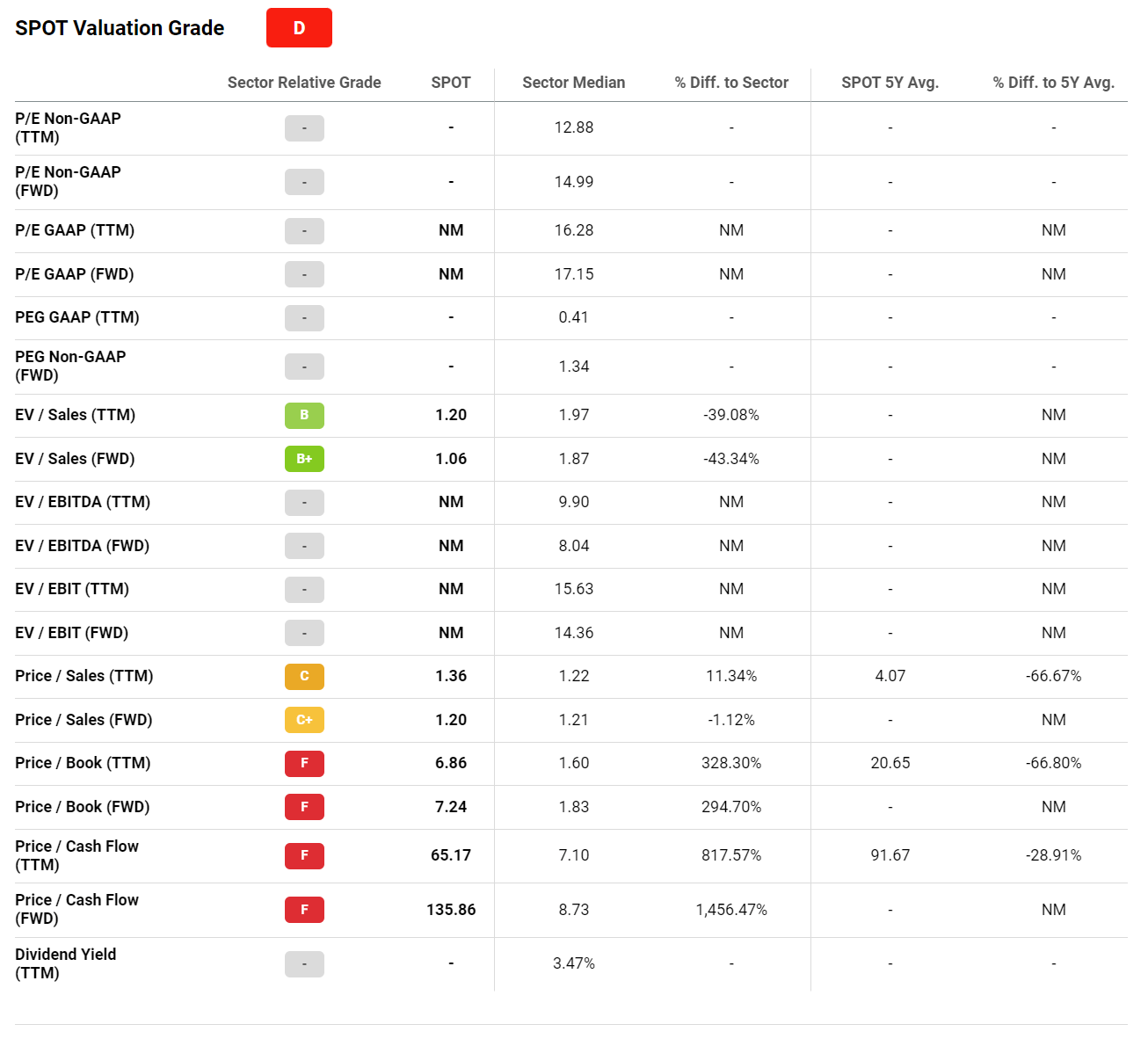Click the B grade badge for EV / Sales (TTM)

(304, 415)
